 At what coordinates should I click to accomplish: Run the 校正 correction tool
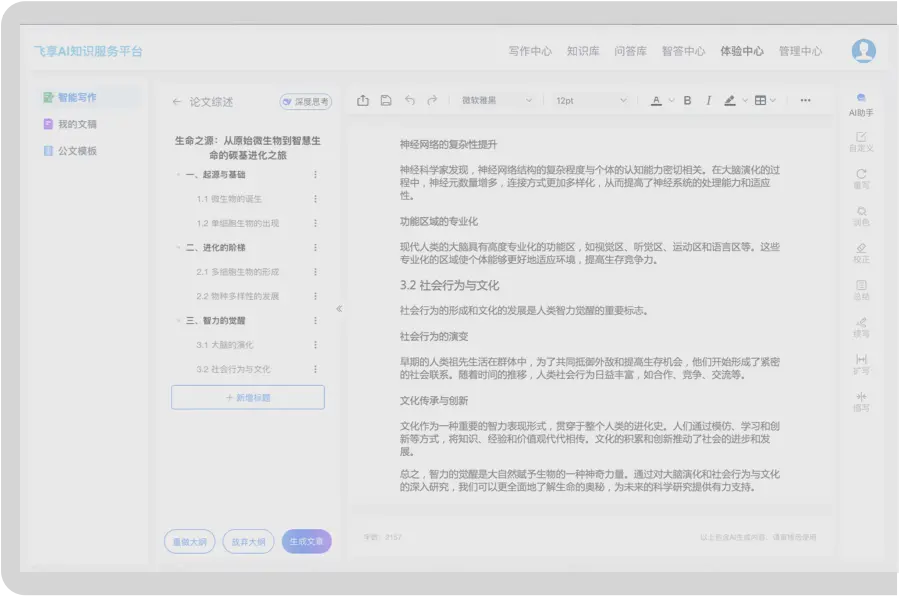861,253
